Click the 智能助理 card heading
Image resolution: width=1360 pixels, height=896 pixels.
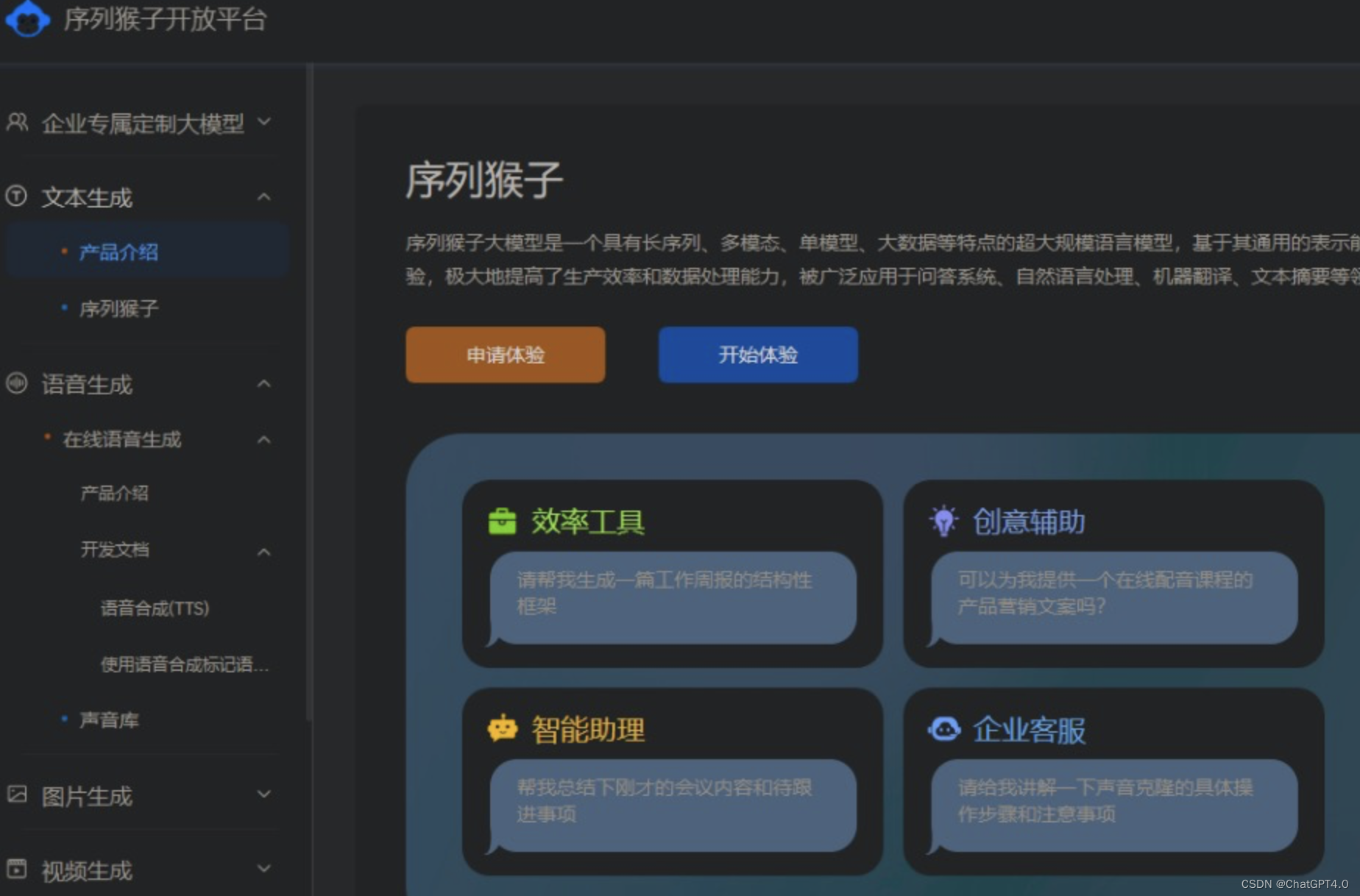(588, 730)
